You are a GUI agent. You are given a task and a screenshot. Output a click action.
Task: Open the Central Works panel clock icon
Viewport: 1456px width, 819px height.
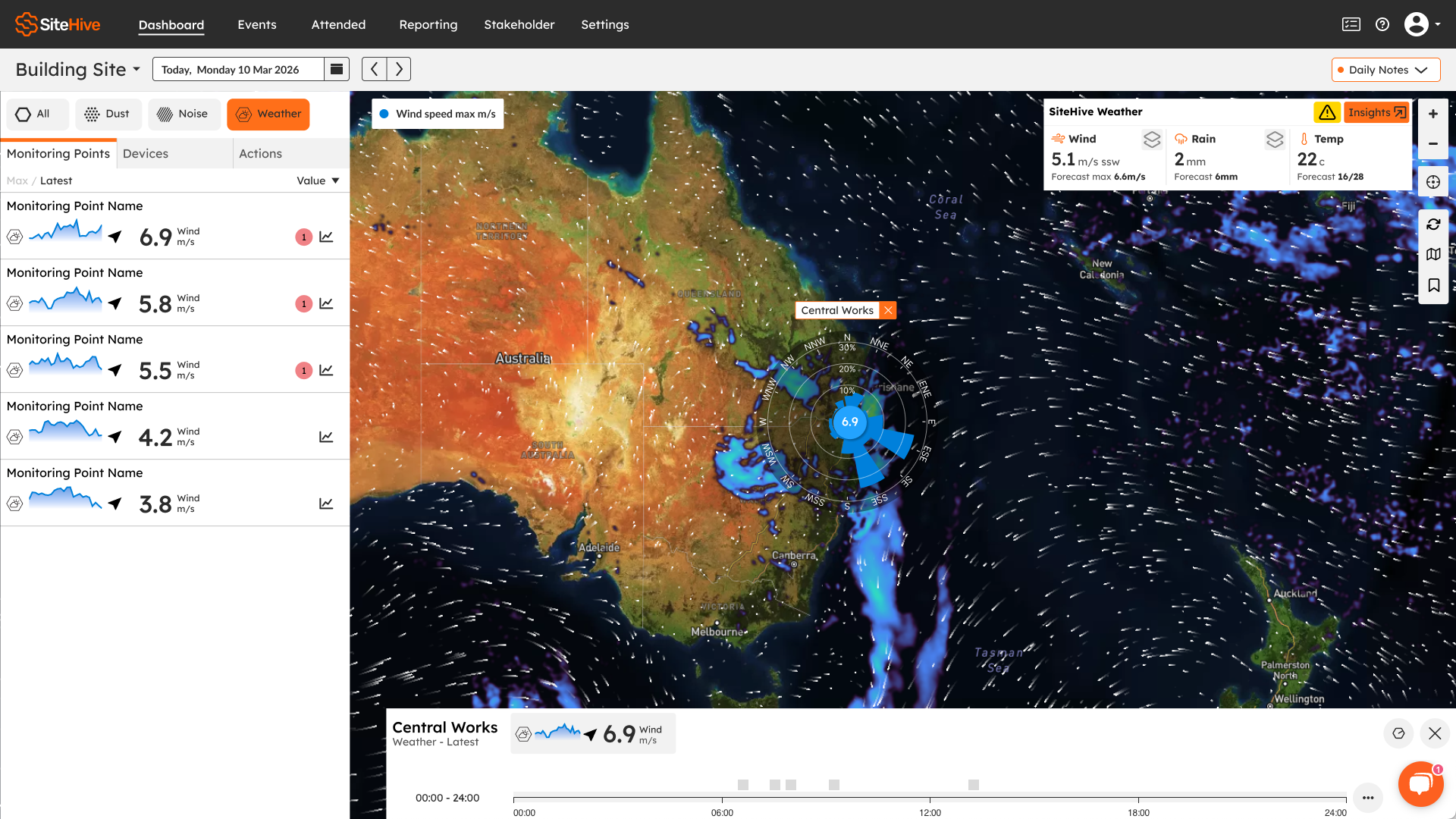(1398, 733)
